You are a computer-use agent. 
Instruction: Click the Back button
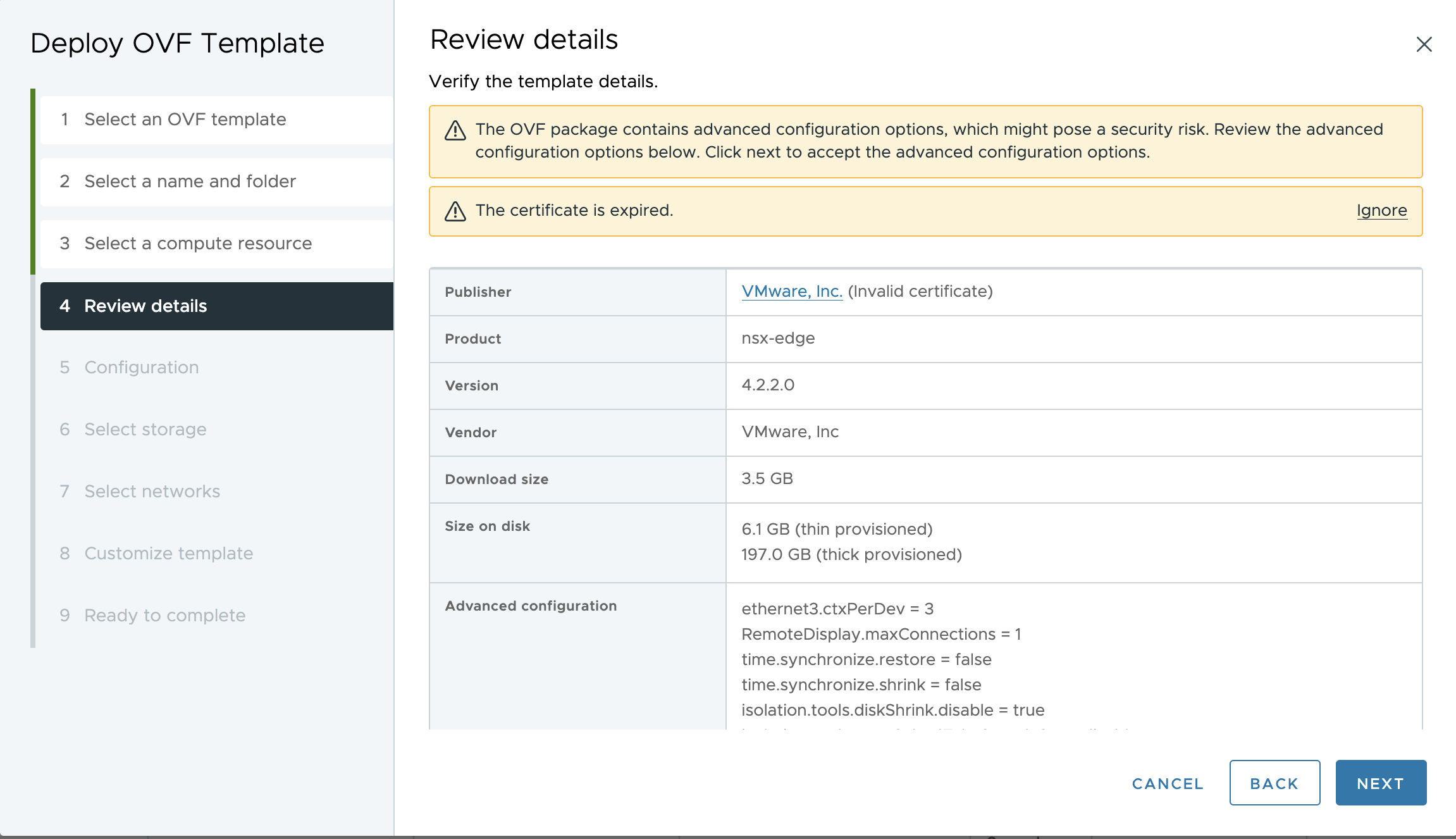point(1274,783)
